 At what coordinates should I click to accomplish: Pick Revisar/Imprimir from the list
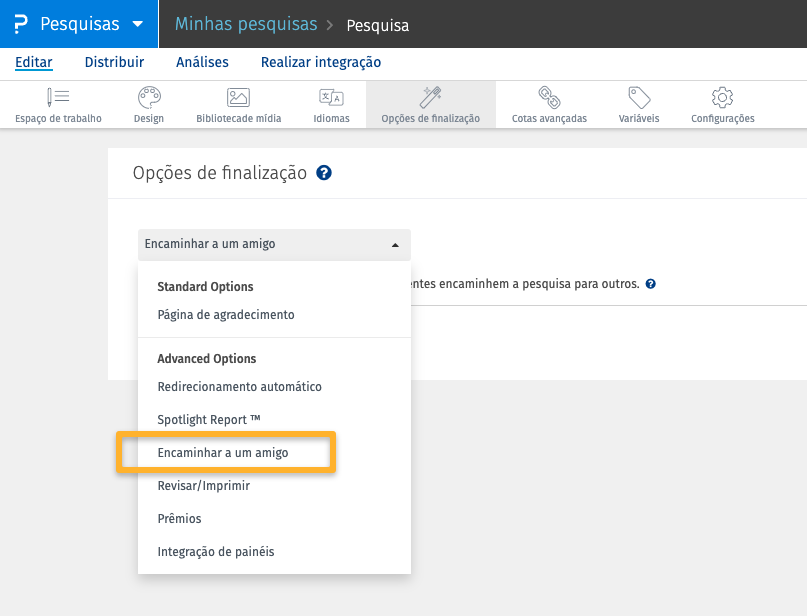point(204,486)
